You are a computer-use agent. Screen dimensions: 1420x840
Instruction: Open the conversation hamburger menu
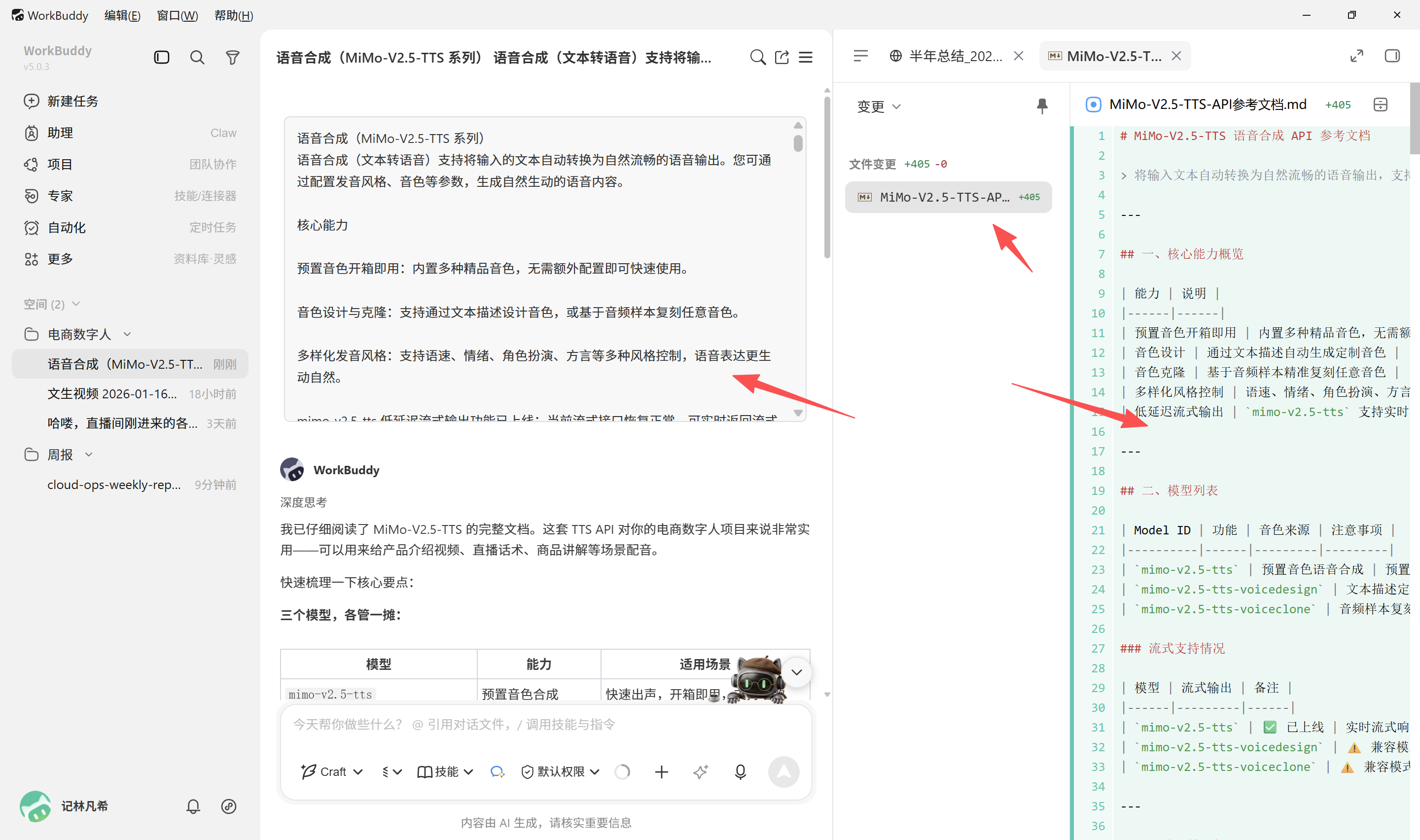tap(806, 57)
